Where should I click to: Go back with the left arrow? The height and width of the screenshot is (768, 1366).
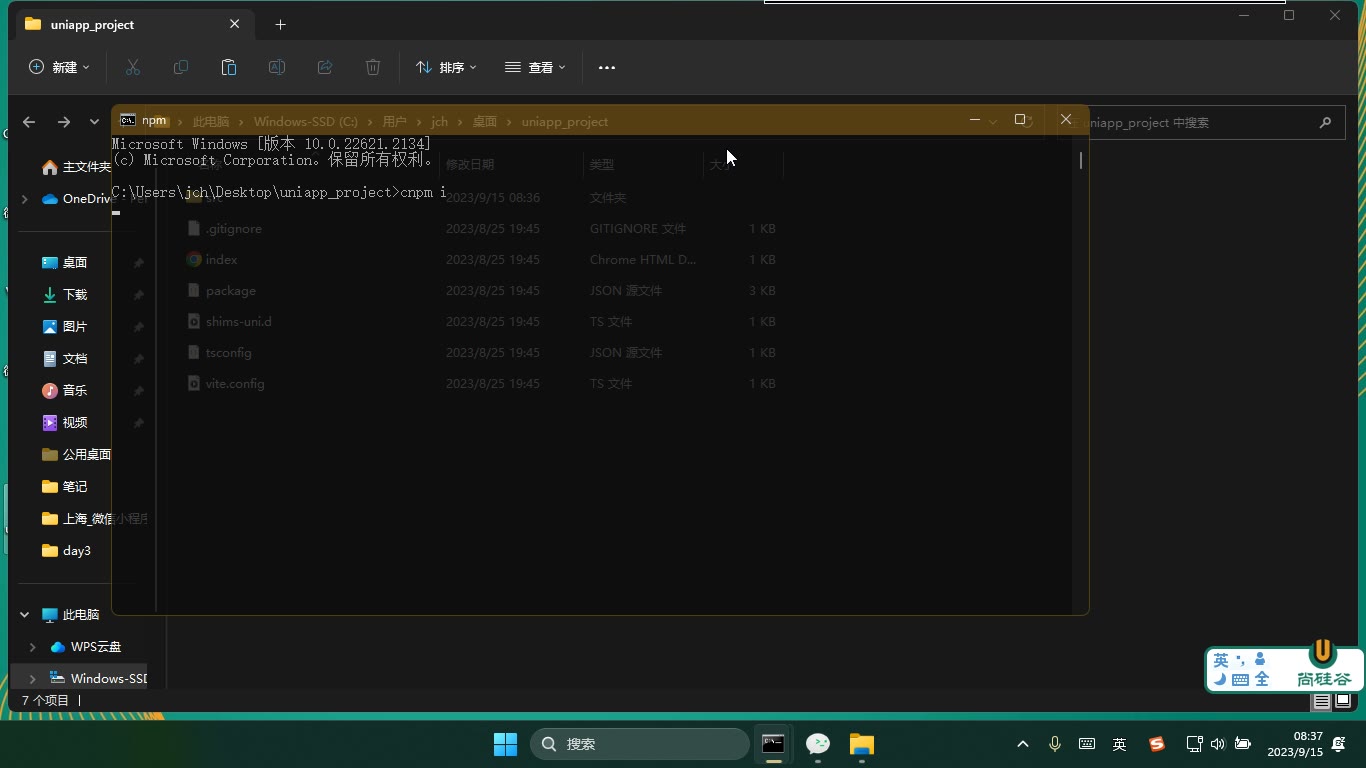coord(29,122)
